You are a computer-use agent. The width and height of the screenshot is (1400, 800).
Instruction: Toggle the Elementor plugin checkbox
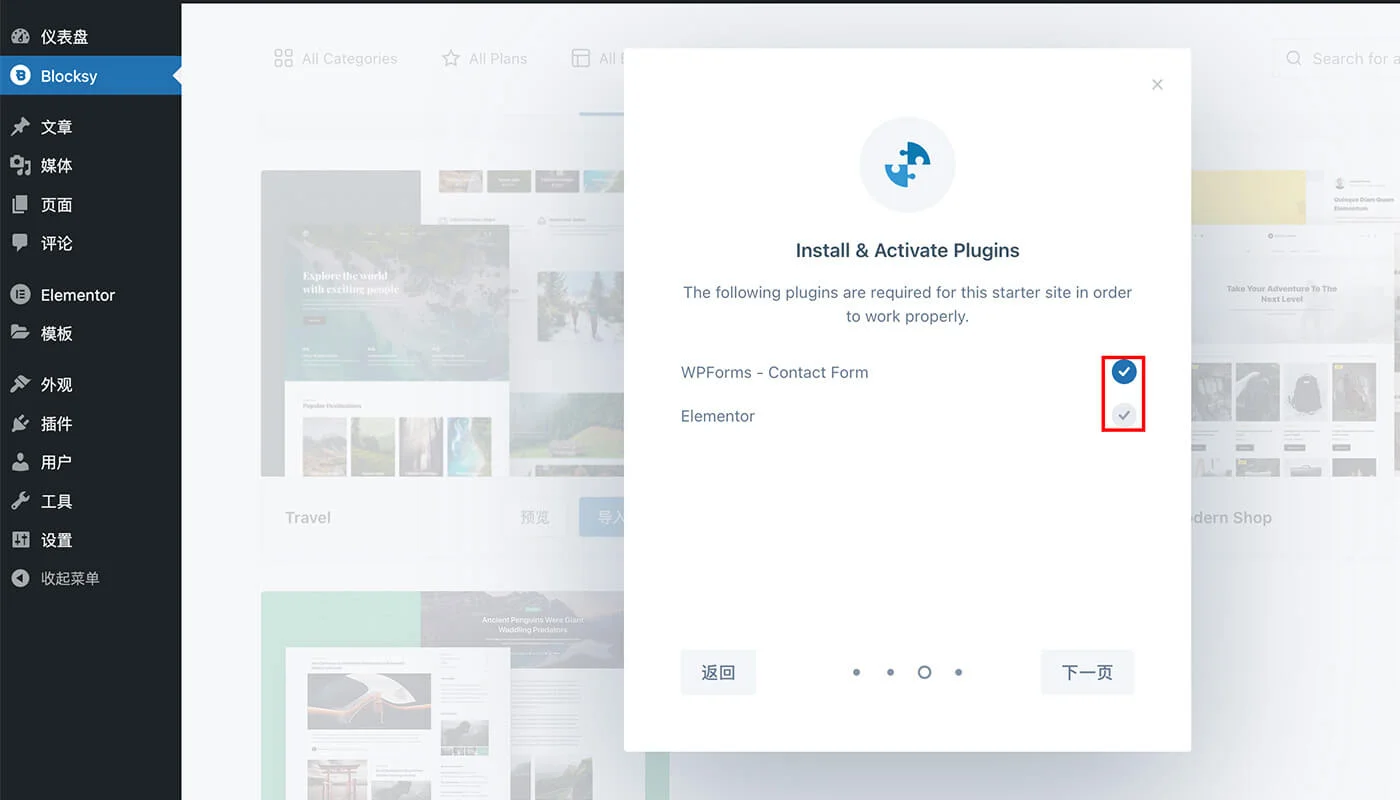(1124, 414)
